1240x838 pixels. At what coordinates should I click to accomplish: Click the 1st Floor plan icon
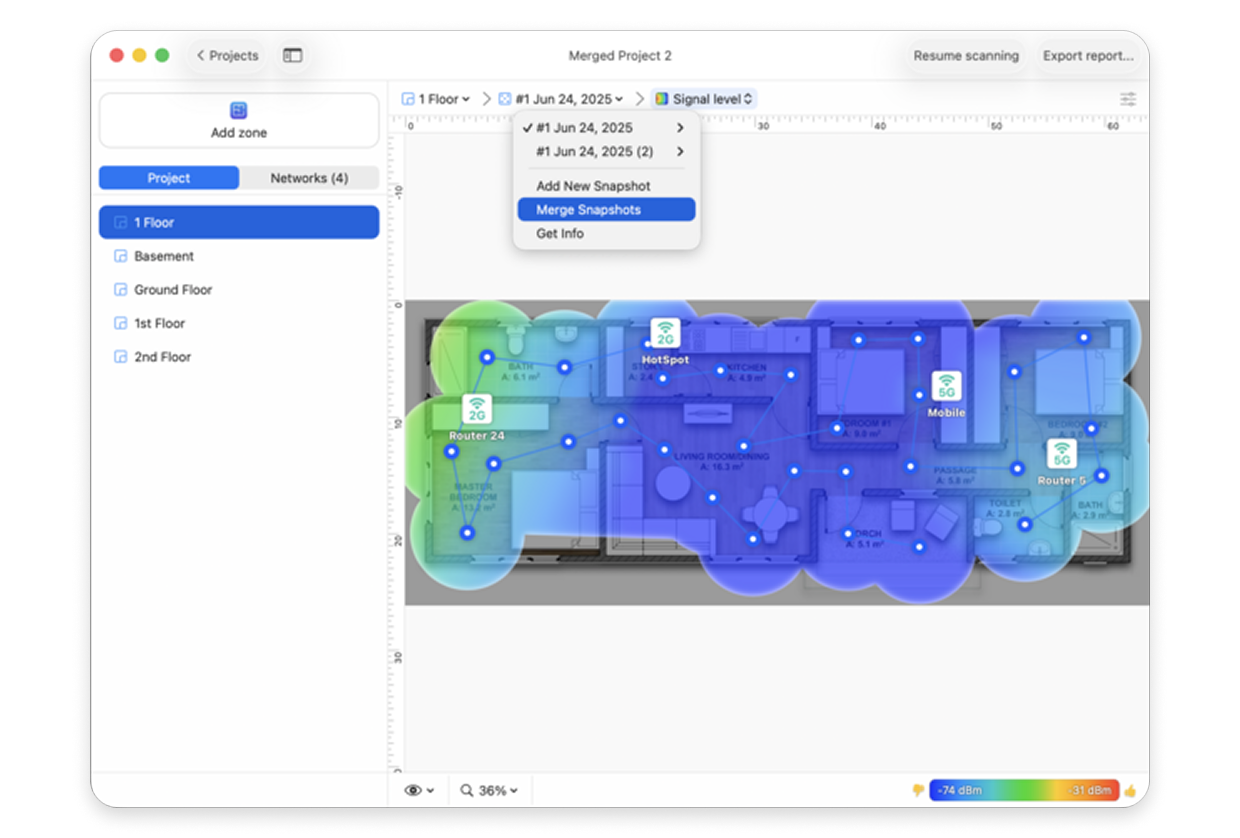121,323
